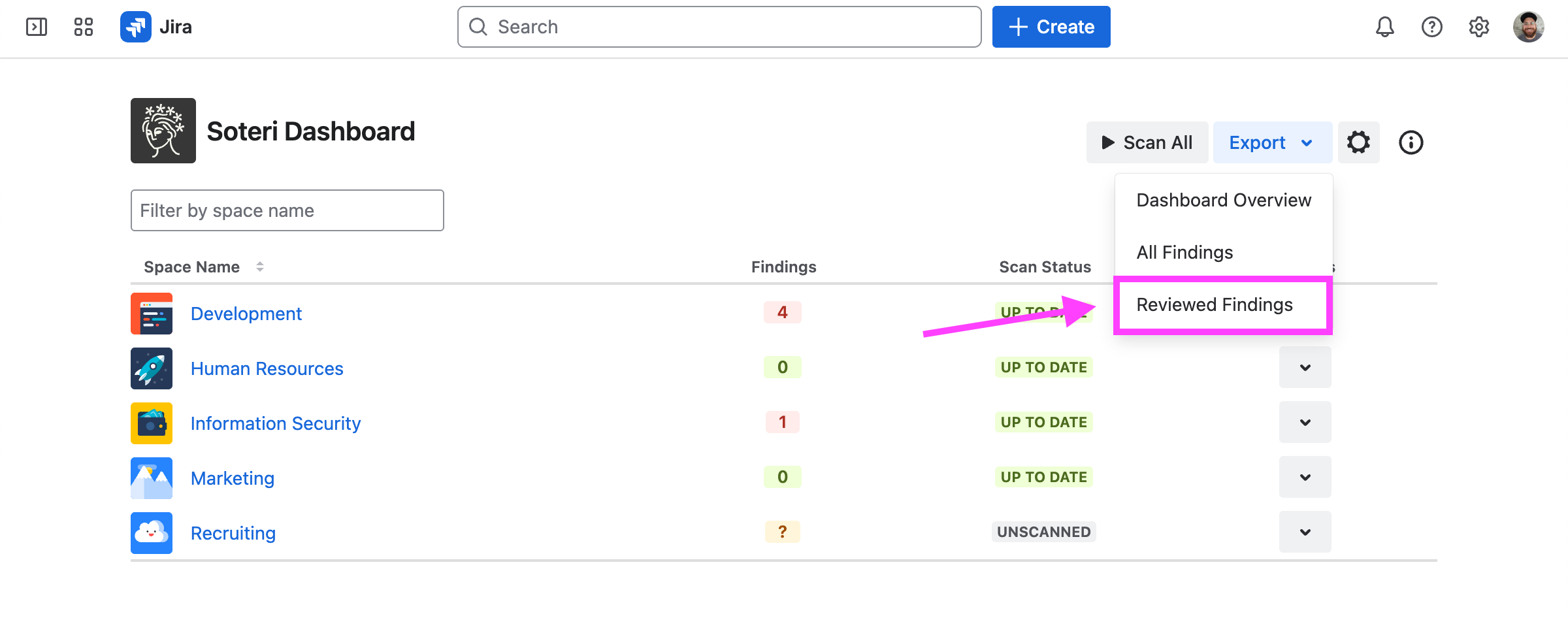The width and height of the screenshot is (1568, 618).
Task: Focus the Filter by space name field
Action: (x=287, y=210)
